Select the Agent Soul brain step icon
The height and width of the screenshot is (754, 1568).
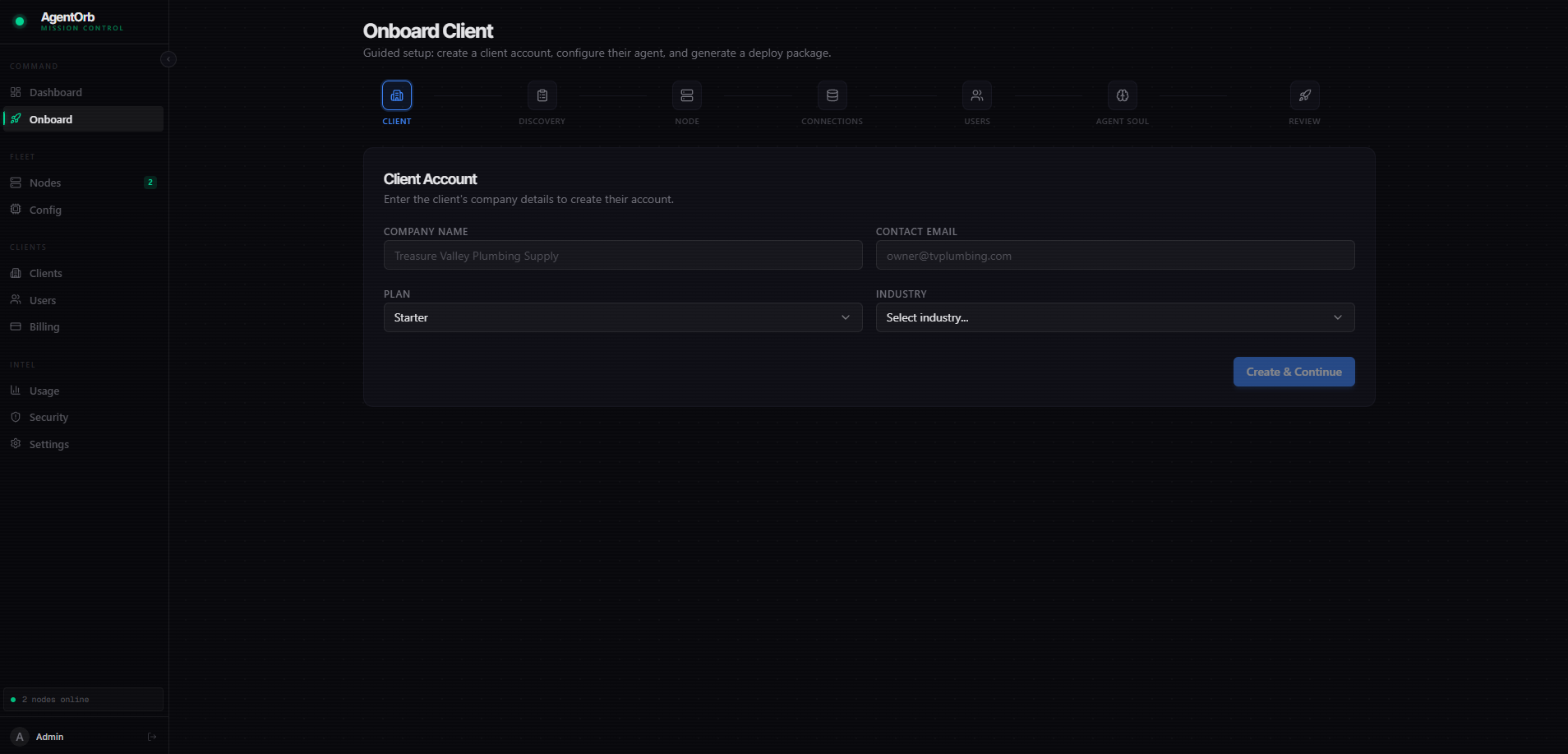click(1123, 95)
